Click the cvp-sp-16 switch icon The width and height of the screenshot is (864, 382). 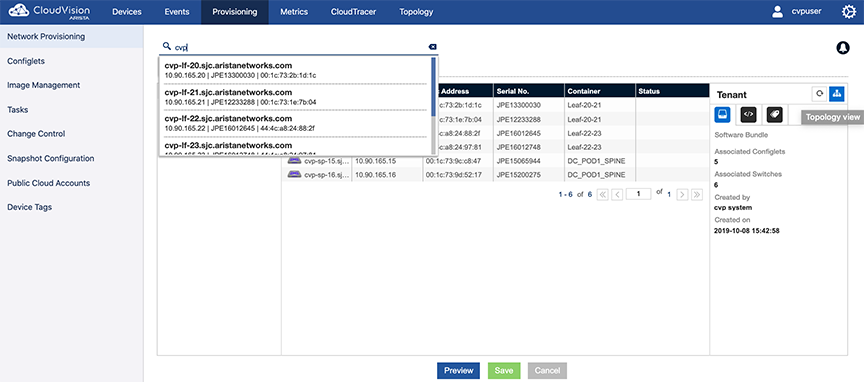point(295,174)
